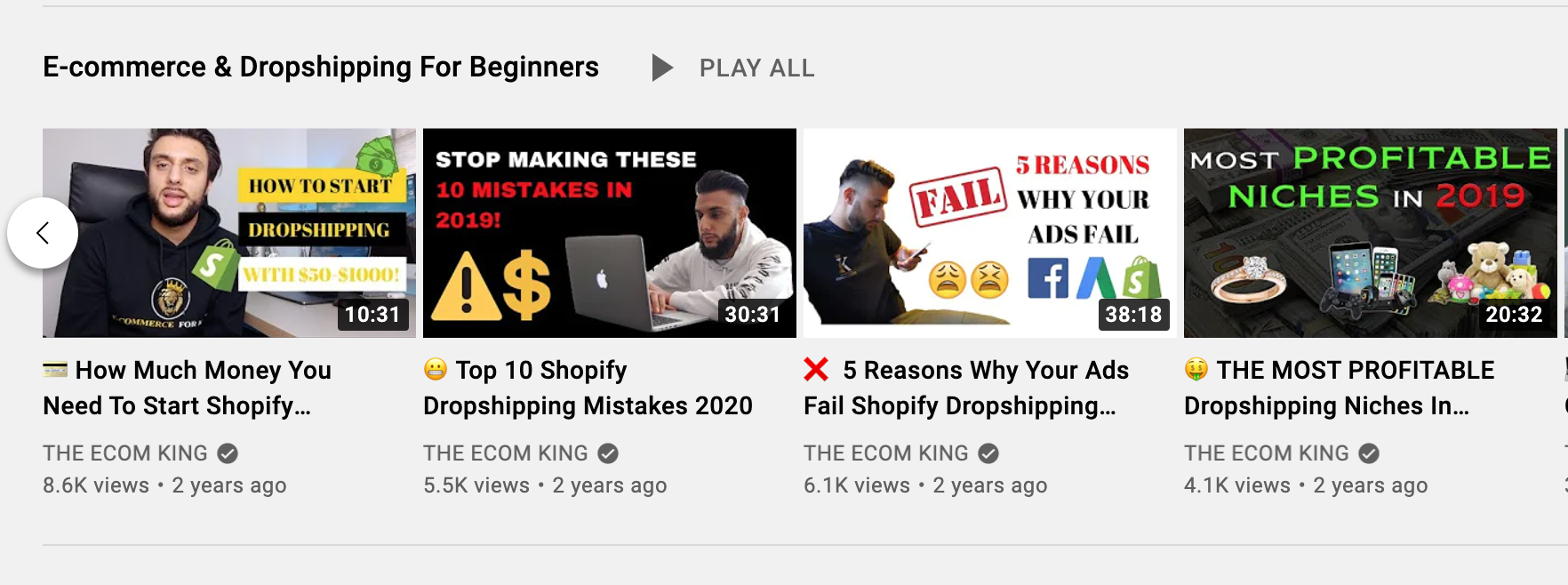Screen dimensions: 1568x585
Task: Open title How Much Money You Need
Action: coord(188,388)
